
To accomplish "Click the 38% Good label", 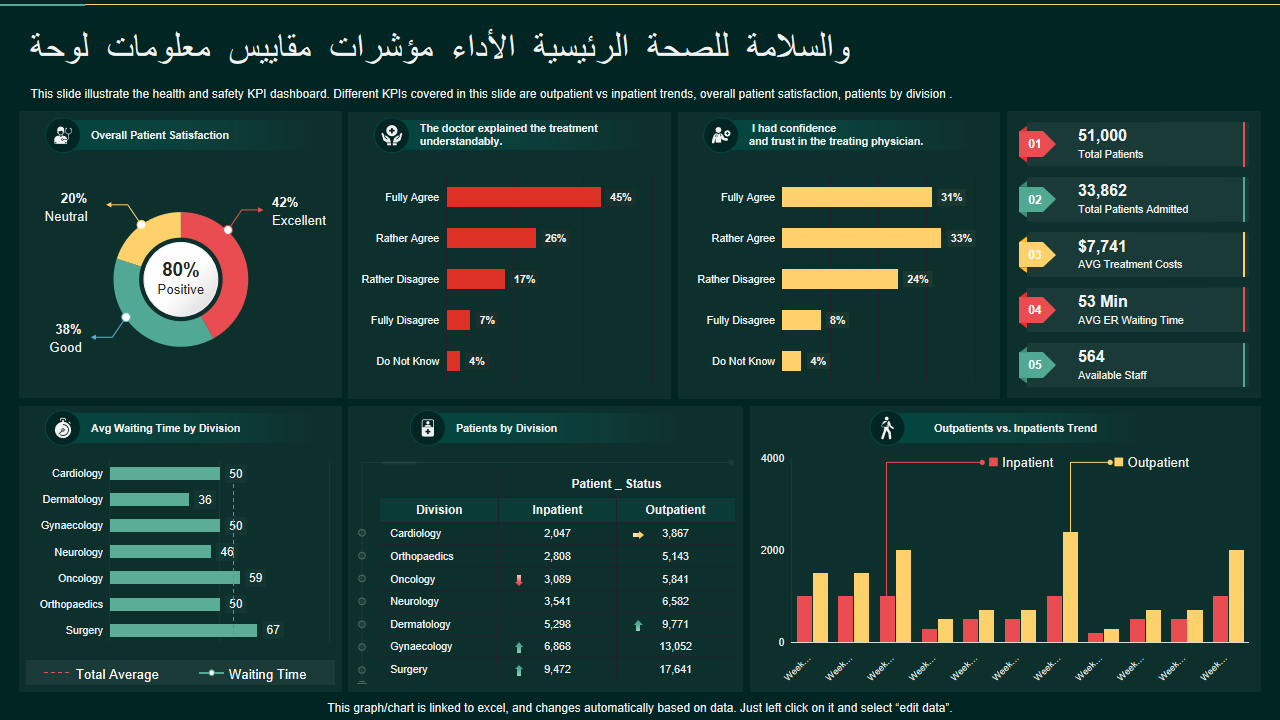I will tap(66, 338).
